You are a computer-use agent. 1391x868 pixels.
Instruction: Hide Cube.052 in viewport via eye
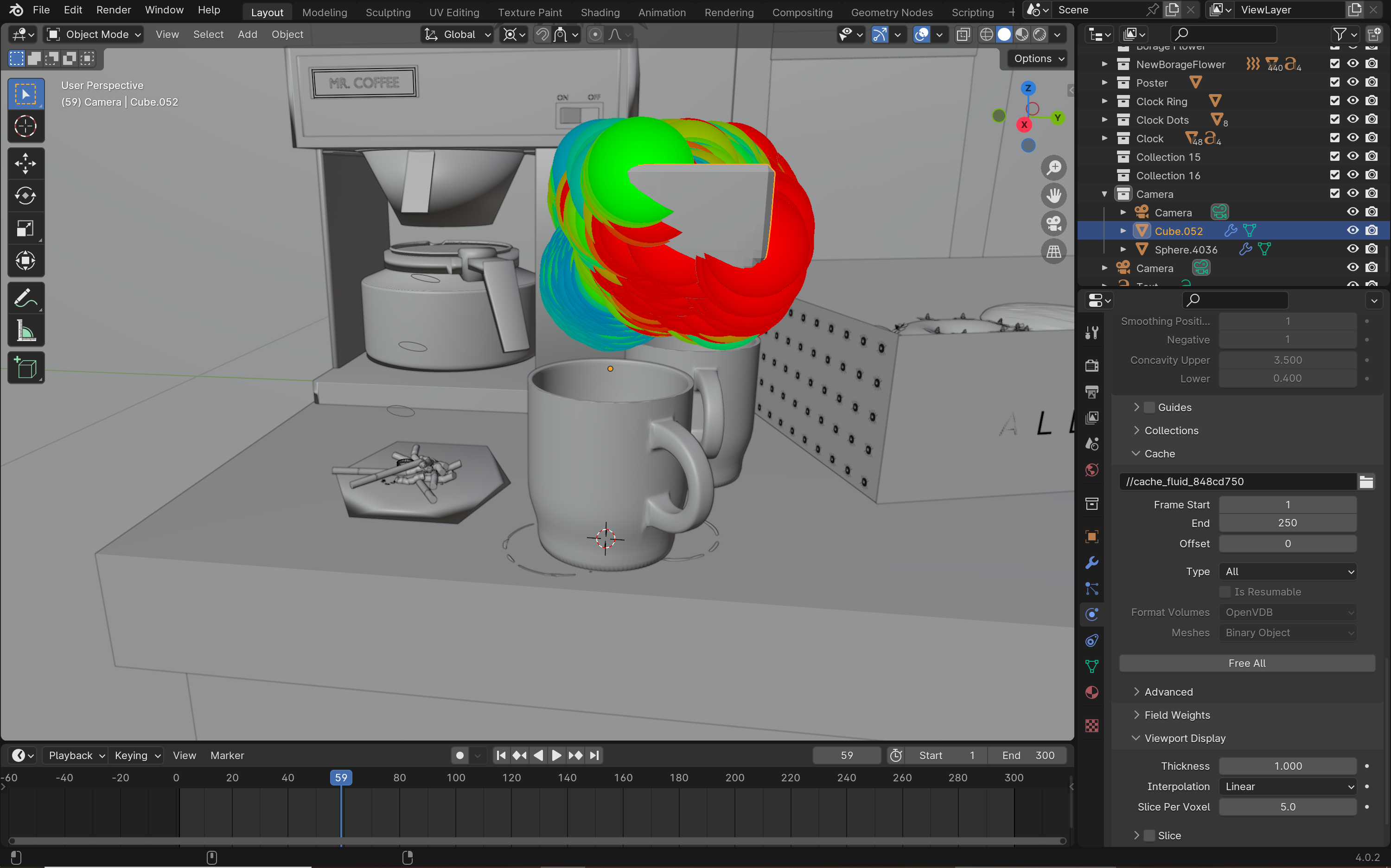(x=1353, y=230)
